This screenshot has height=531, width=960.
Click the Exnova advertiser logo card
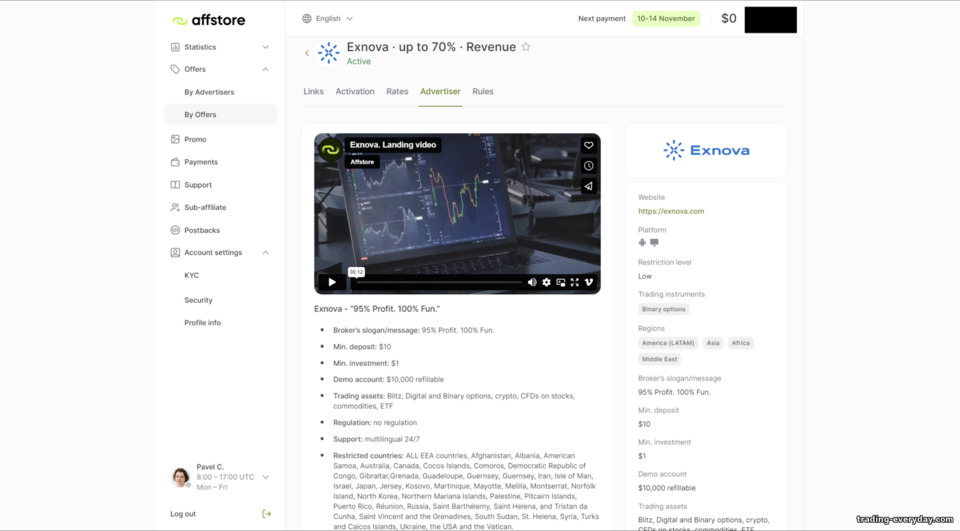pyautogui.click(x=706, y=150)
